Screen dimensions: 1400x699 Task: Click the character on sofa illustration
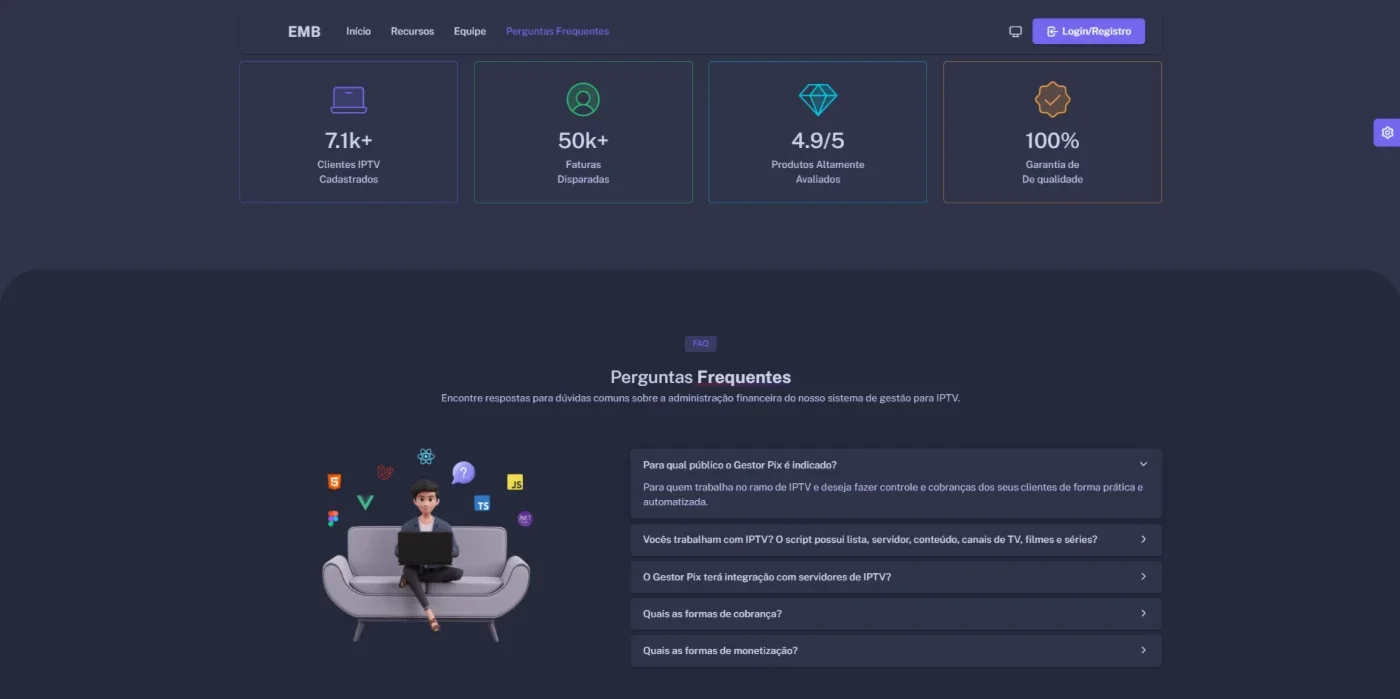click(426, 560)
